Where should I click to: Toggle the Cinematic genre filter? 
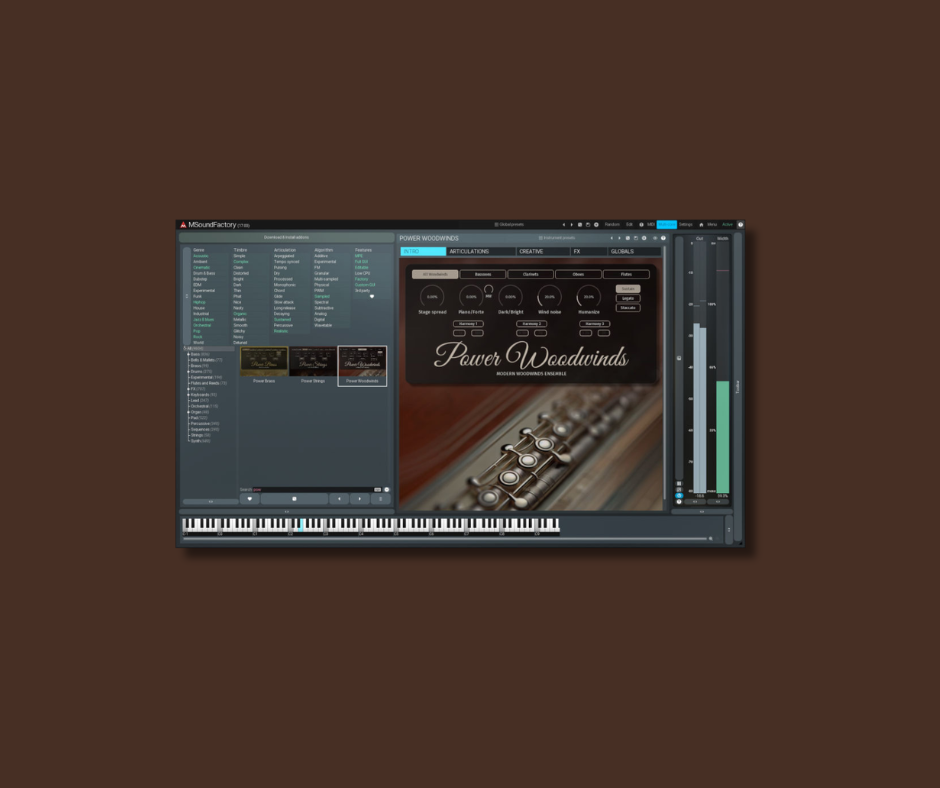coord(201,267)
